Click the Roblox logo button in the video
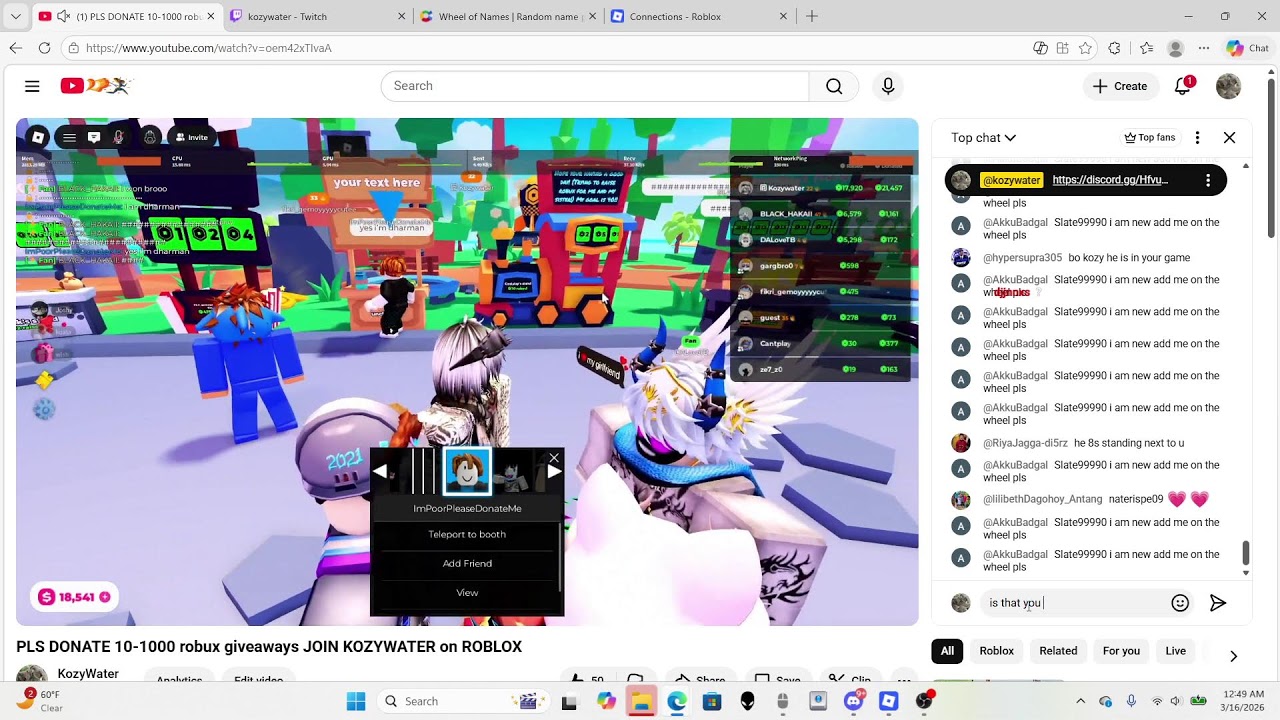The image size is (1280, 720). point(38,137)
